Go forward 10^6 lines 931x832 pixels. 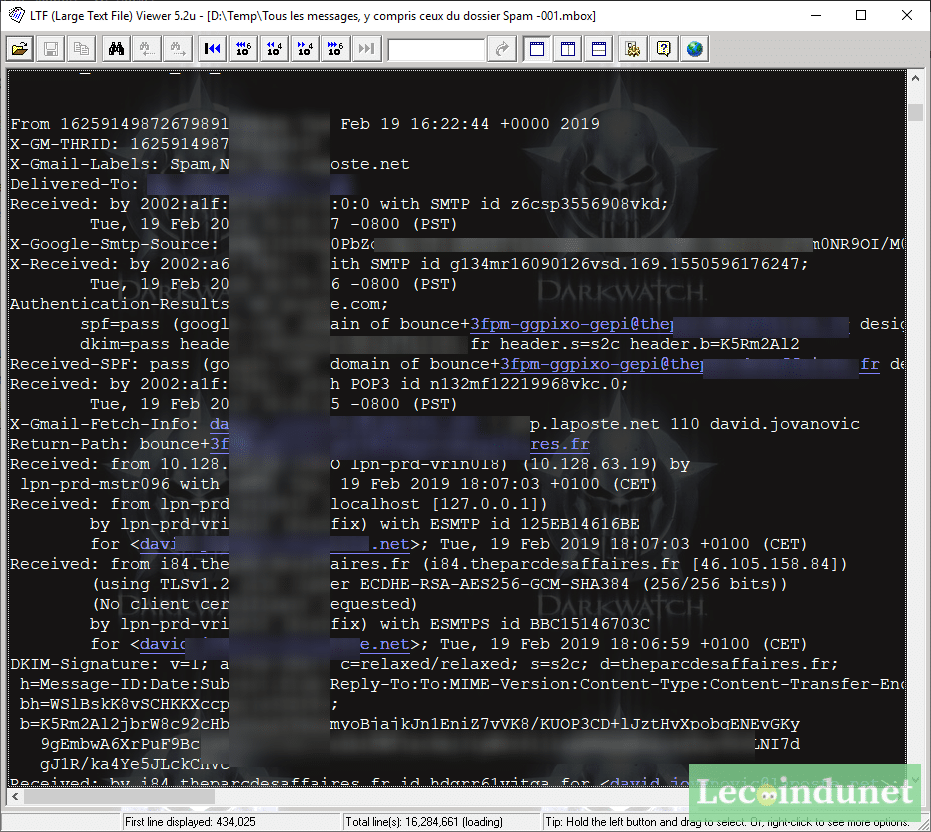[x=336, y=49]
